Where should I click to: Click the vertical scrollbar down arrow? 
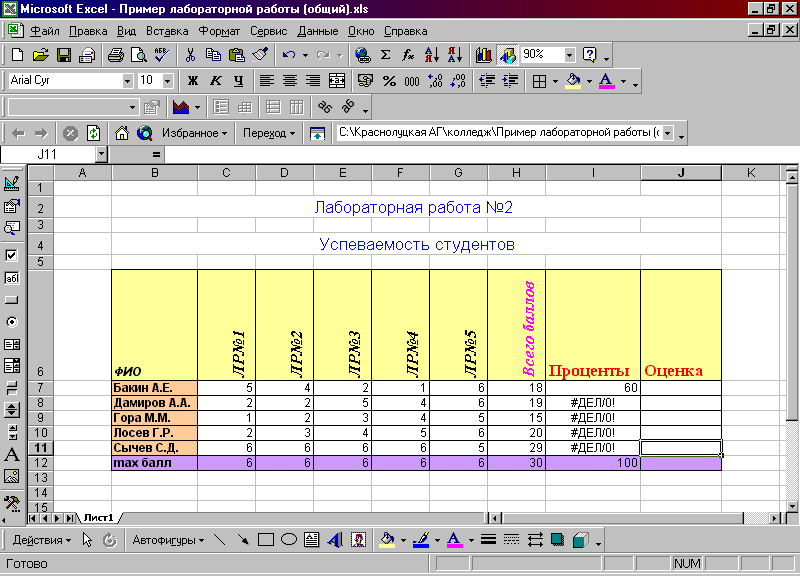tap(792, 506)
